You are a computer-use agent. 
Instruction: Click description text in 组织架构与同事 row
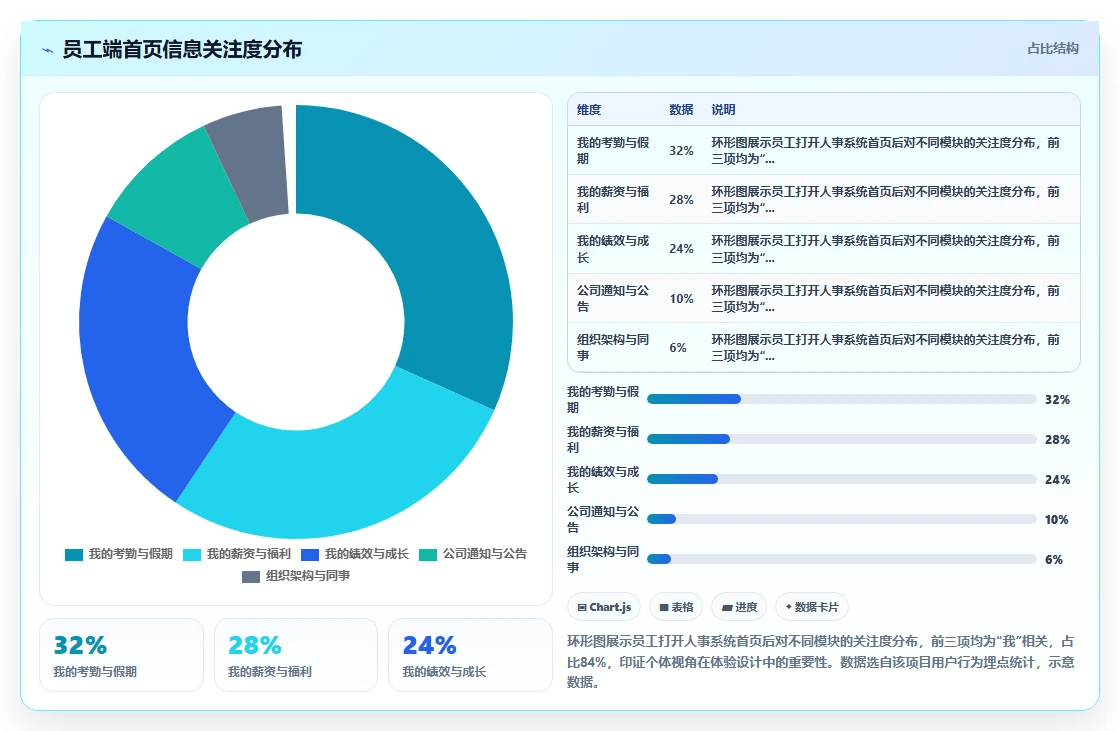click(886, 347)
